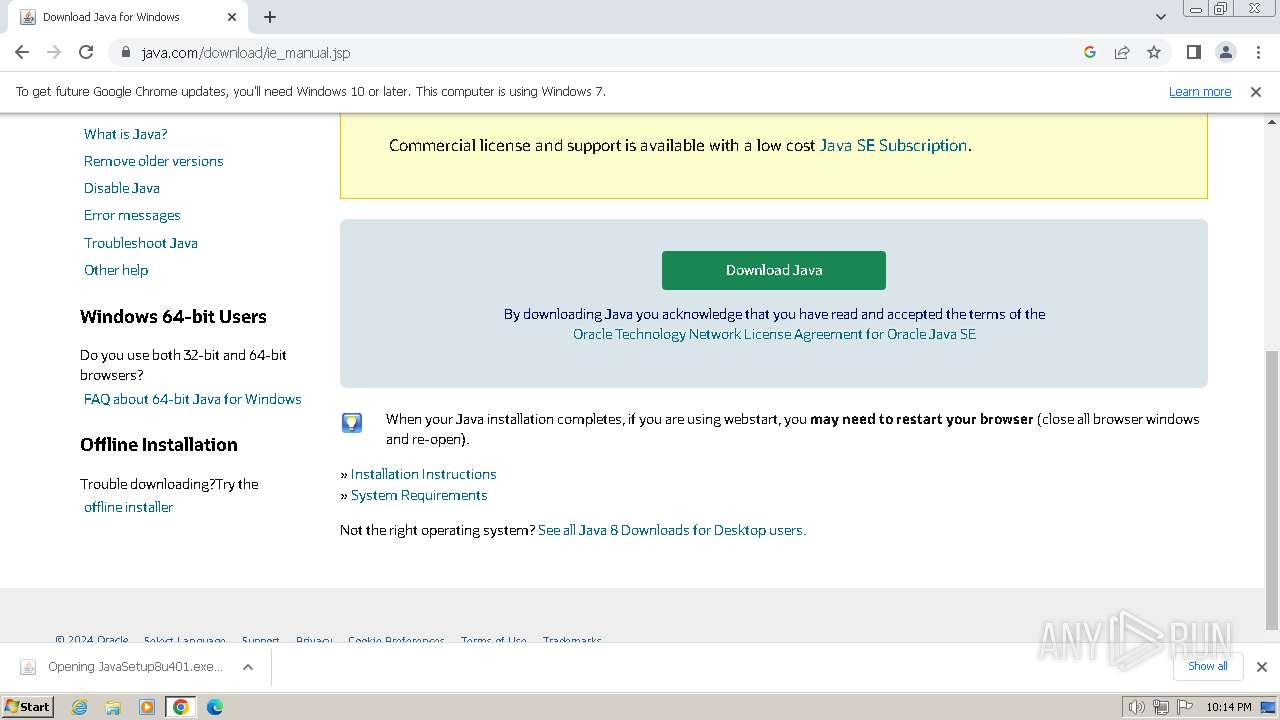Image resolution: width=1280 pixels, height=720 pixels.
Task: Launch Microsoft Edge from taskbar
Action: (x=214, y=707)
